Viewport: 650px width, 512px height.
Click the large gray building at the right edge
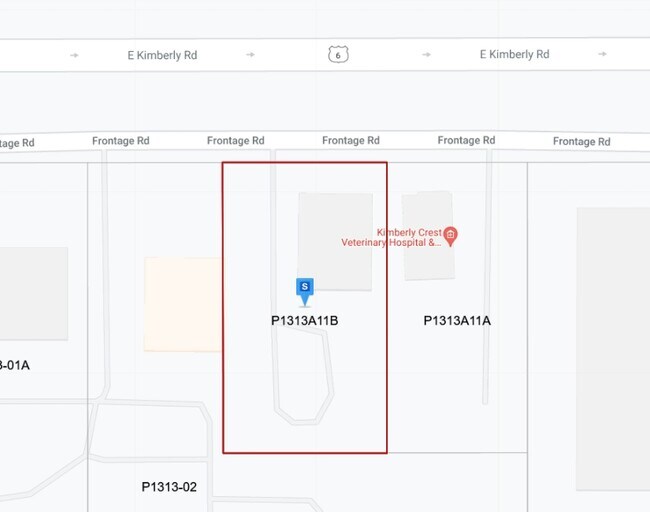612,350
